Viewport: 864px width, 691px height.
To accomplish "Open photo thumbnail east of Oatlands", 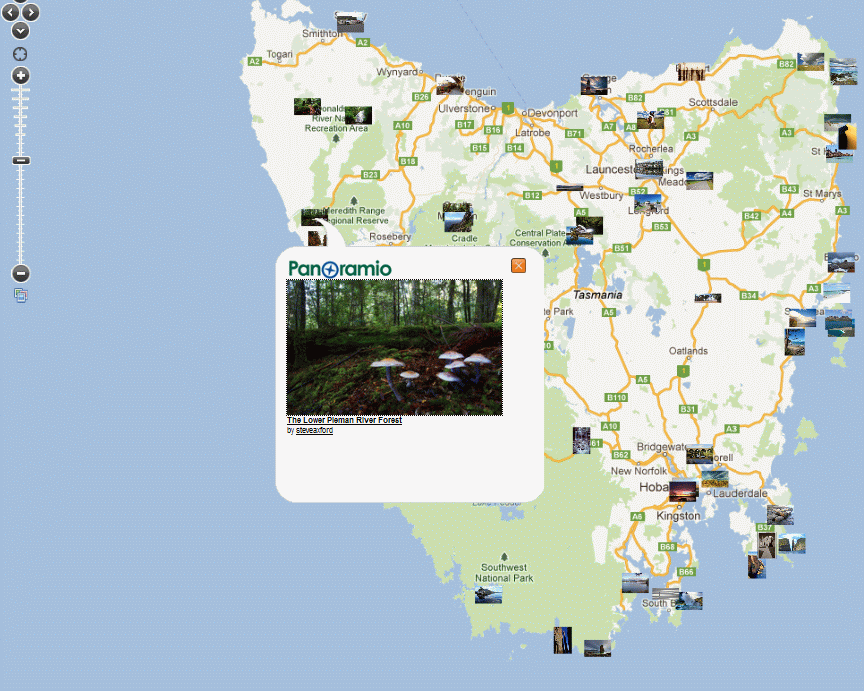I will (x=707, y=298).
